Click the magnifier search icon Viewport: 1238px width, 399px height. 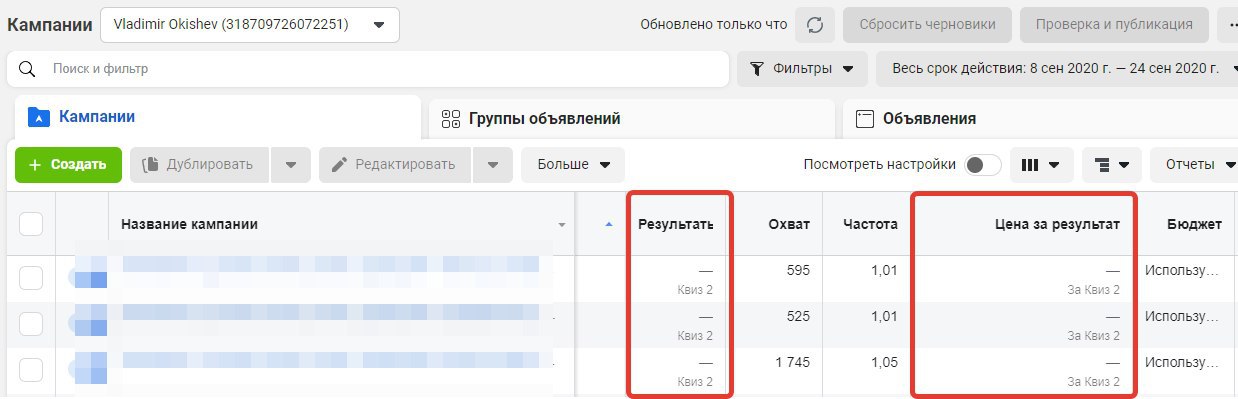coord(28,69)
